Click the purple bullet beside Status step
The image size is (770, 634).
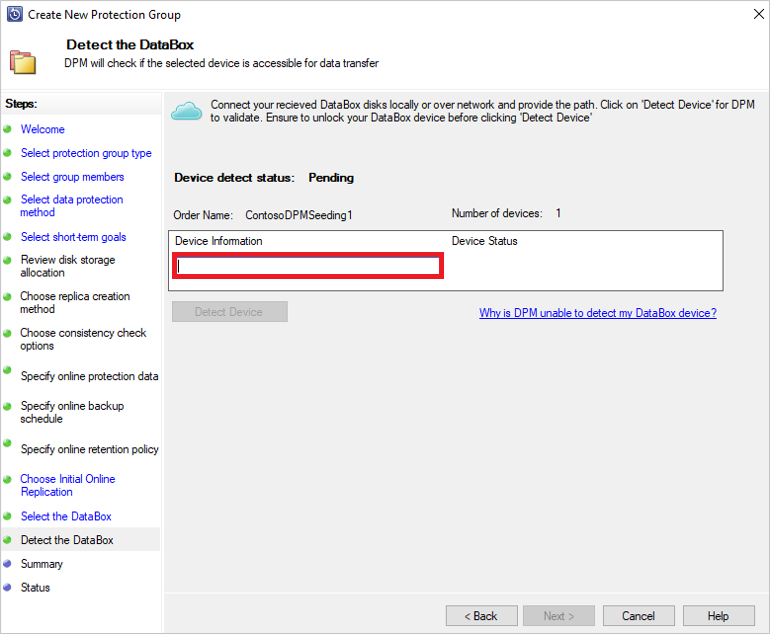coord(7,588)
